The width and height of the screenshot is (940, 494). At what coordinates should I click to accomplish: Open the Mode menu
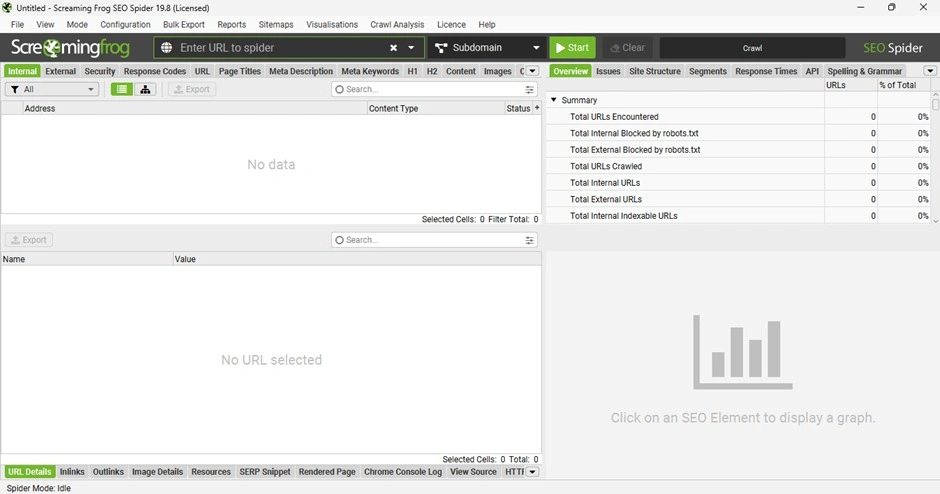tap(77, 25)
